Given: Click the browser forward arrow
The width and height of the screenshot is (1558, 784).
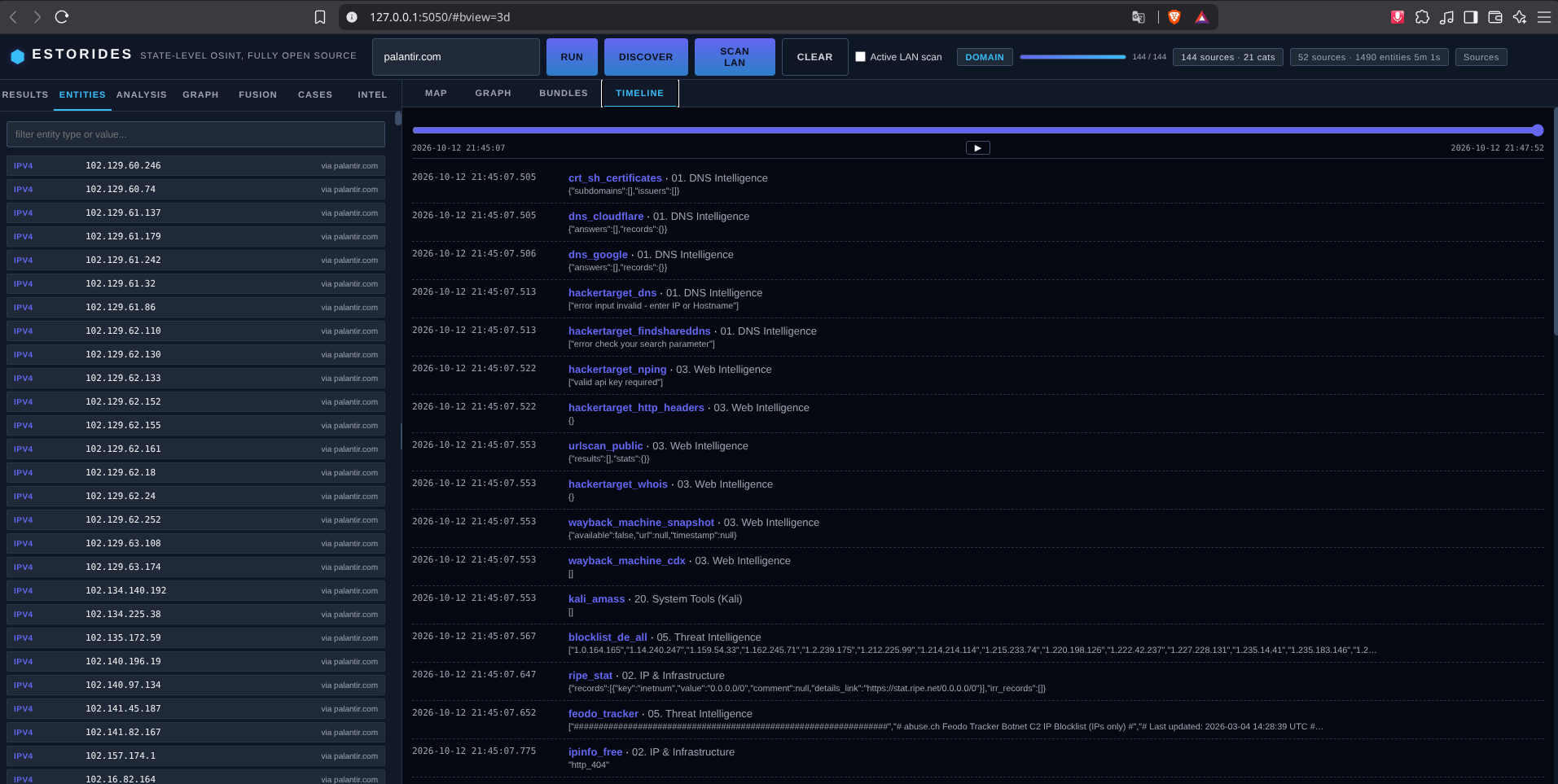Looking at the screenshot, I should pos(37,16).
